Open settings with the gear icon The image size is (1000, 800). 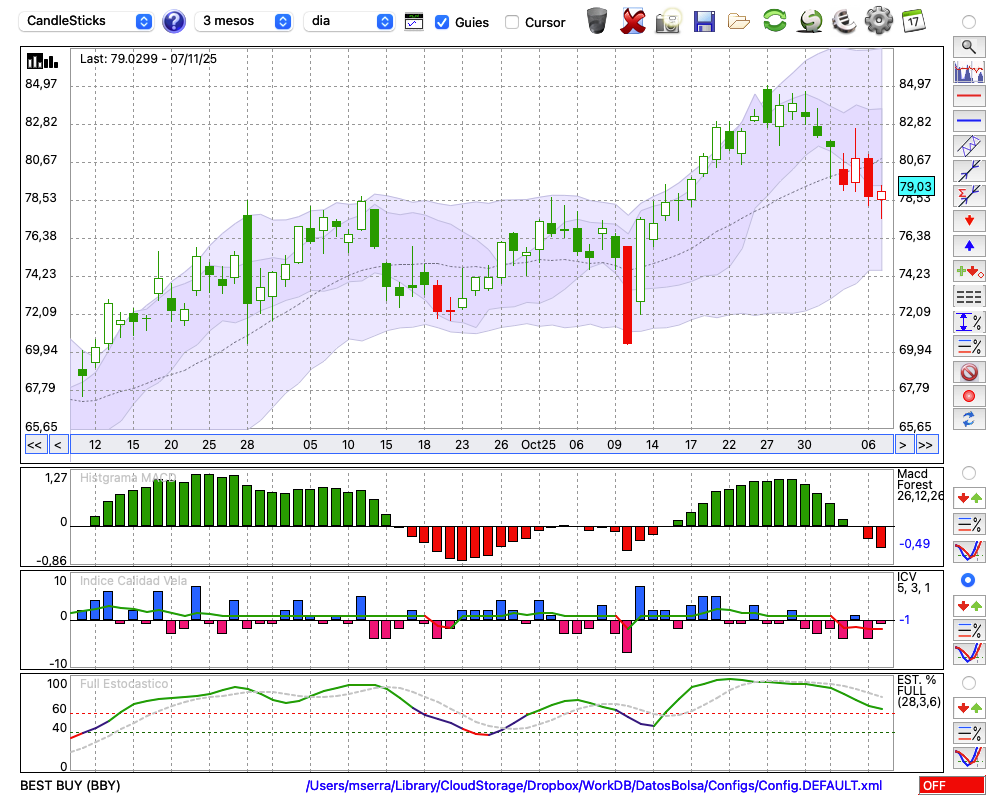[x=879, y=21]
